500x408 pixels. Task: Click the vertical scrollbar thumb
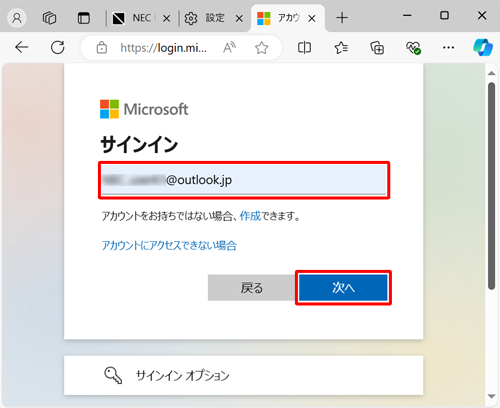click(491, 186)
